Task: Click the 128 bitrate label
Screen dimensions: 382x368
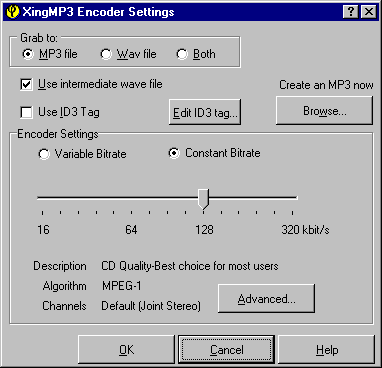Action: [x=204, y=230]
